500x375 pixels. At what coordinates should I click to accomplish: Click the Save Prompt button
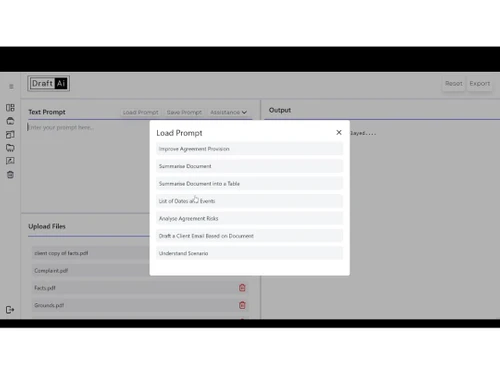point(184,112)
